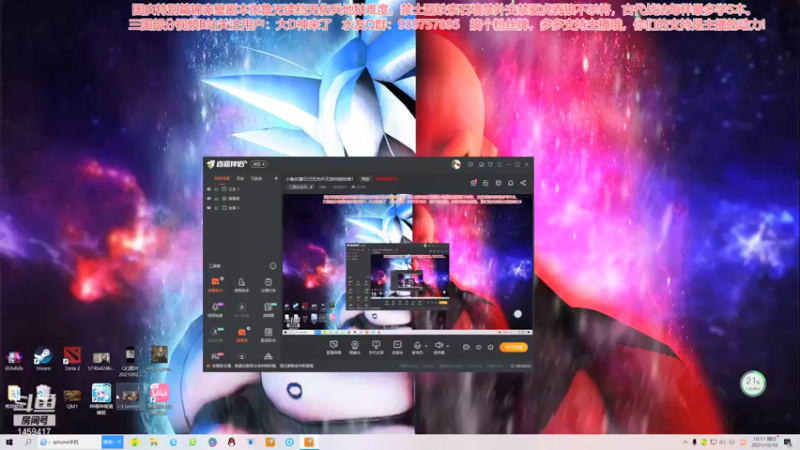Open the notification center icon

click(x=788, y=442)
